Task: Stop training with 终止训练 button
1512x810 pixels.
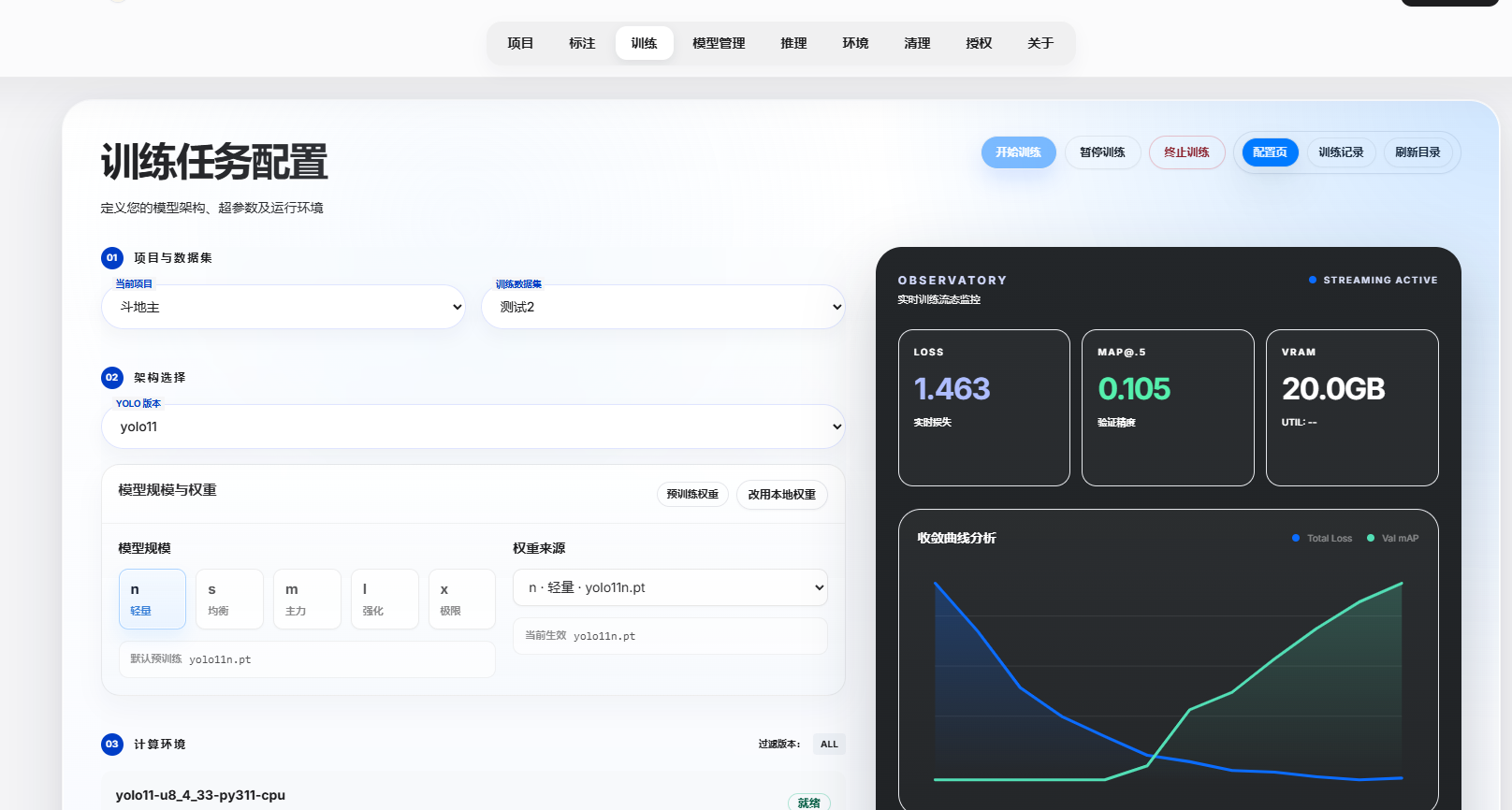Action: pyautogui.click(x=1186, y=152)
